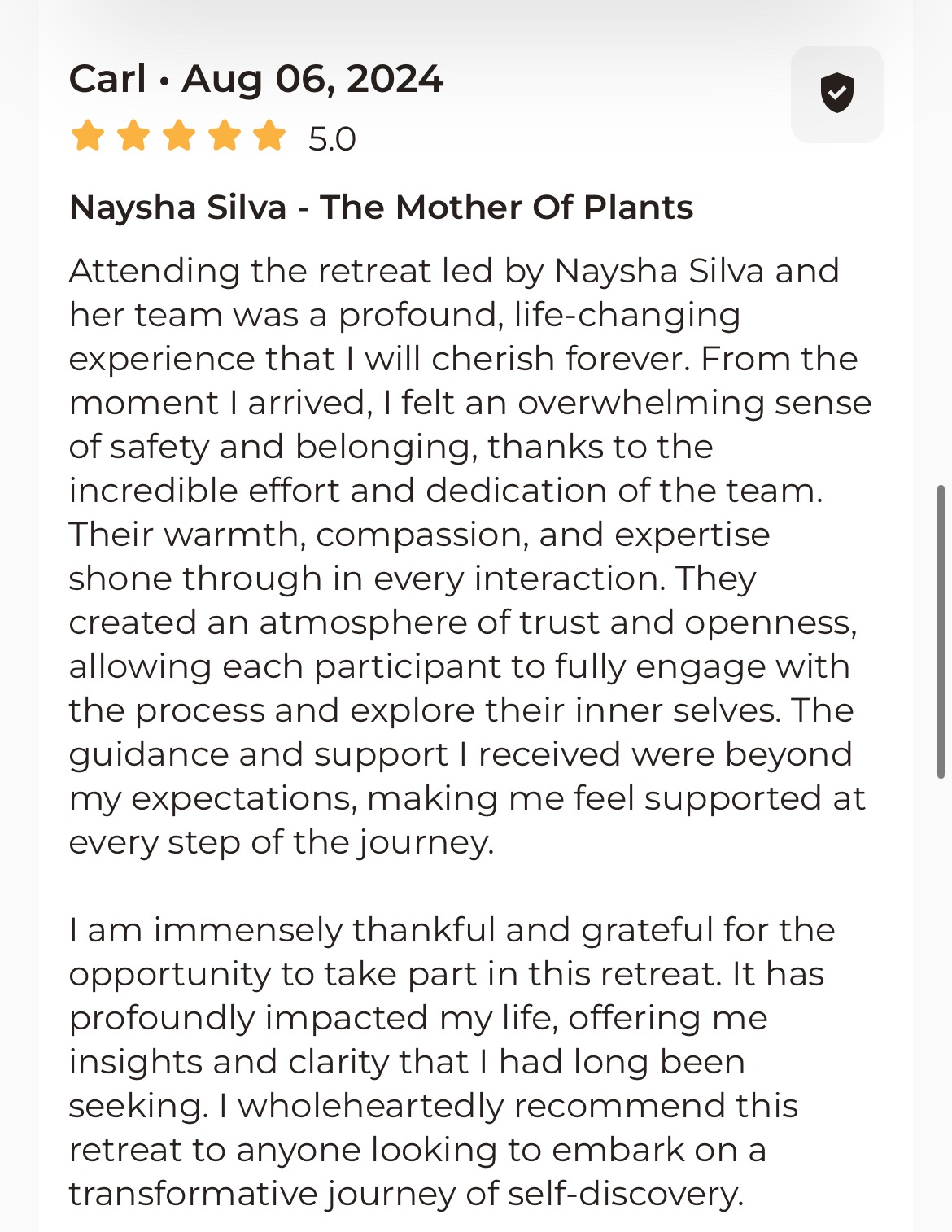Open reviewer Carl's name
This screenshot has width=952, height=1232.
107,79
